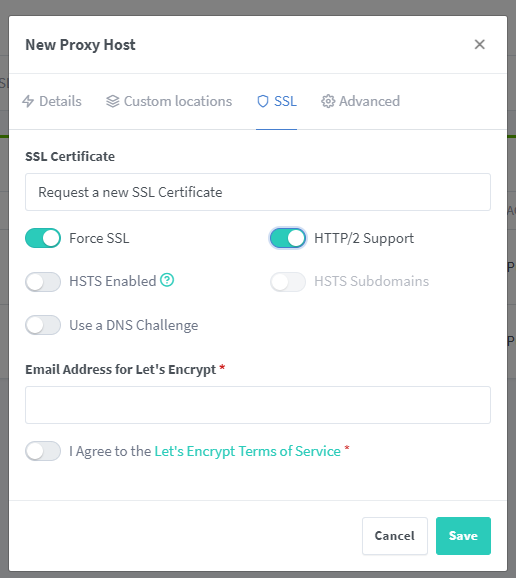Focus the Let's Encrypt email address field
The height and width of the screenshot is (578, 516).
point(258,405)
